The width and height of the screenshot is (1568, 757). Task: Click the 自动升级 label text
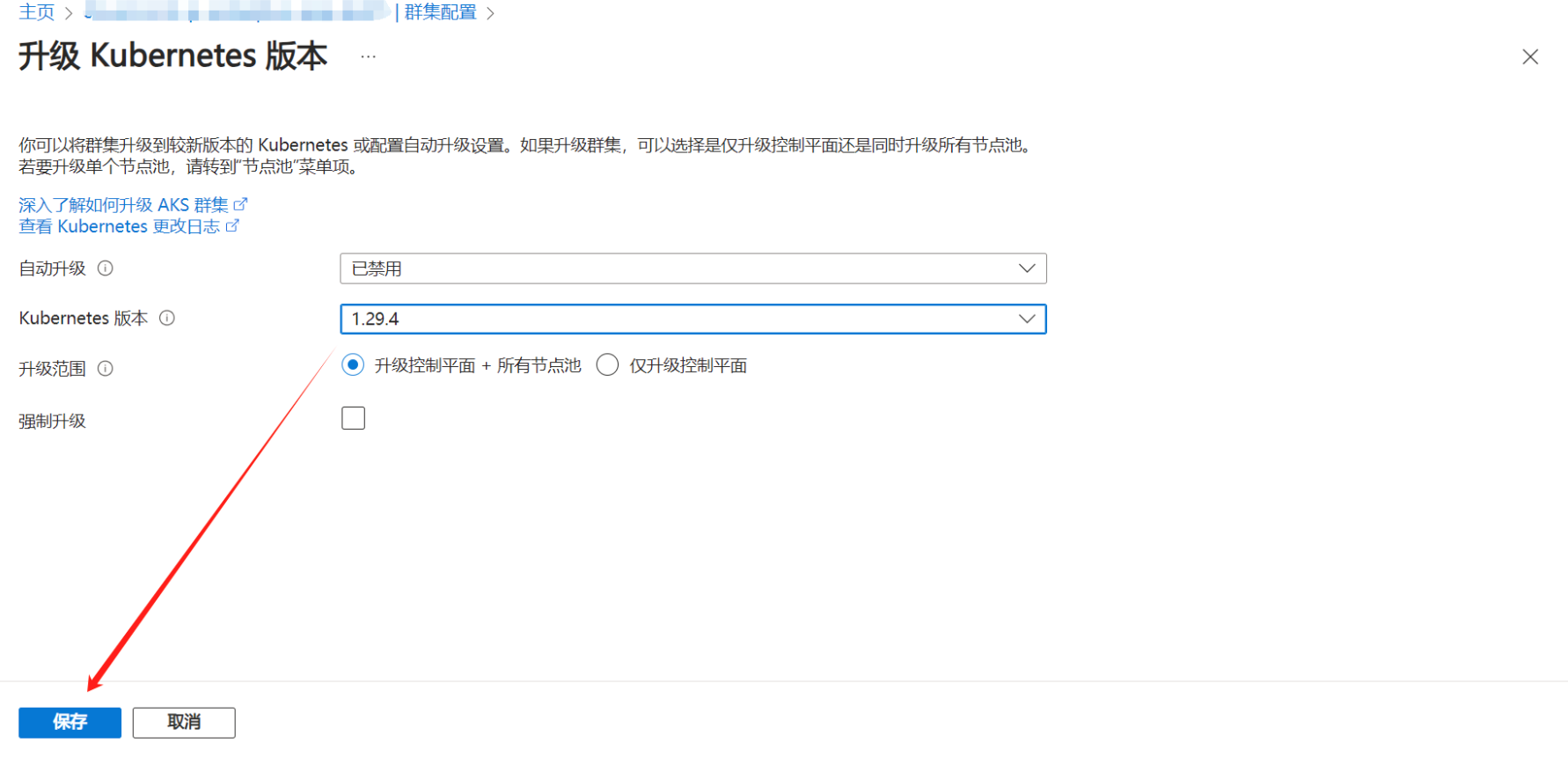[x=53, y=268]
